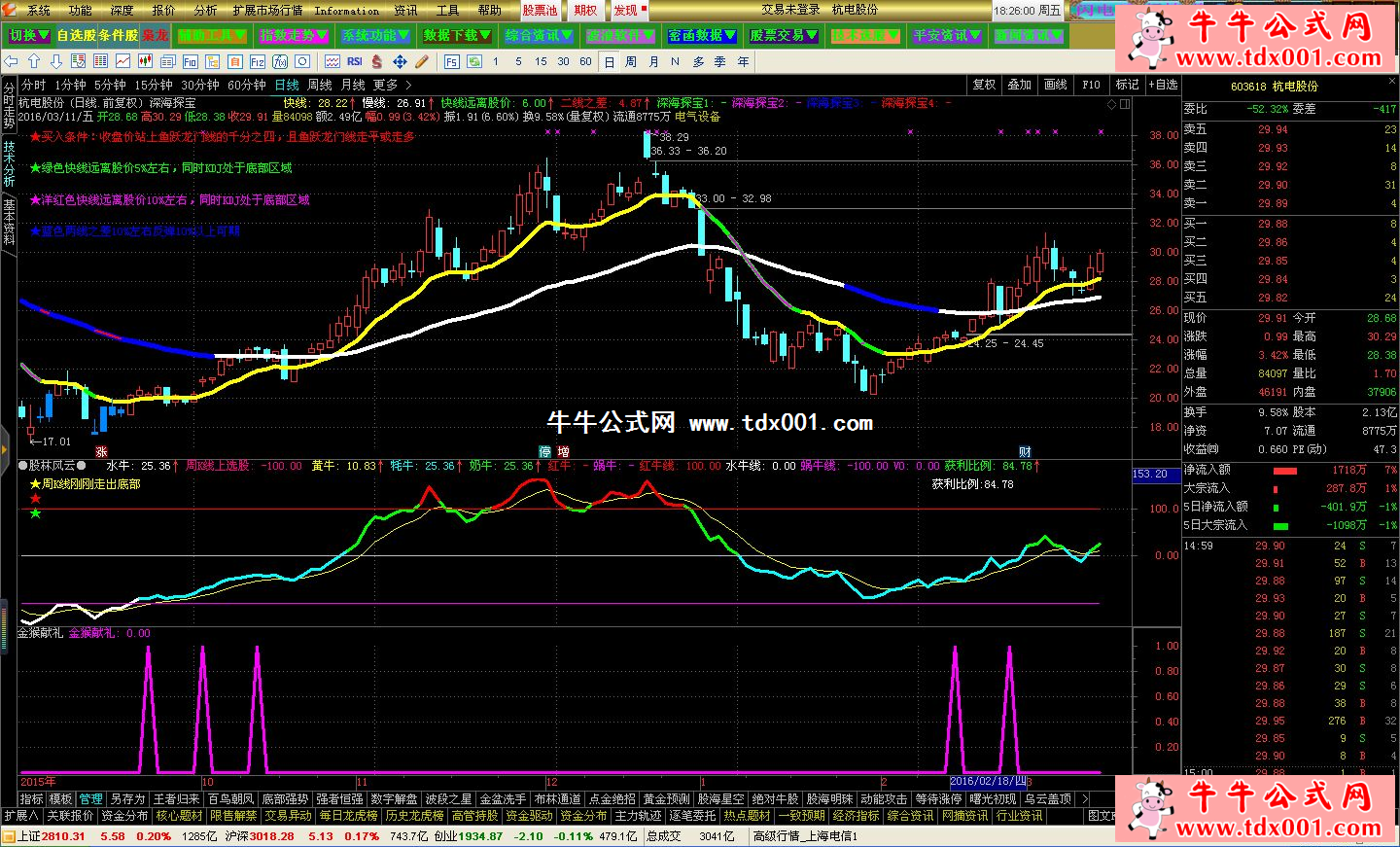Select the pencil drawing tool icon
Viewport: 1400px width, 847px height.
422,61
